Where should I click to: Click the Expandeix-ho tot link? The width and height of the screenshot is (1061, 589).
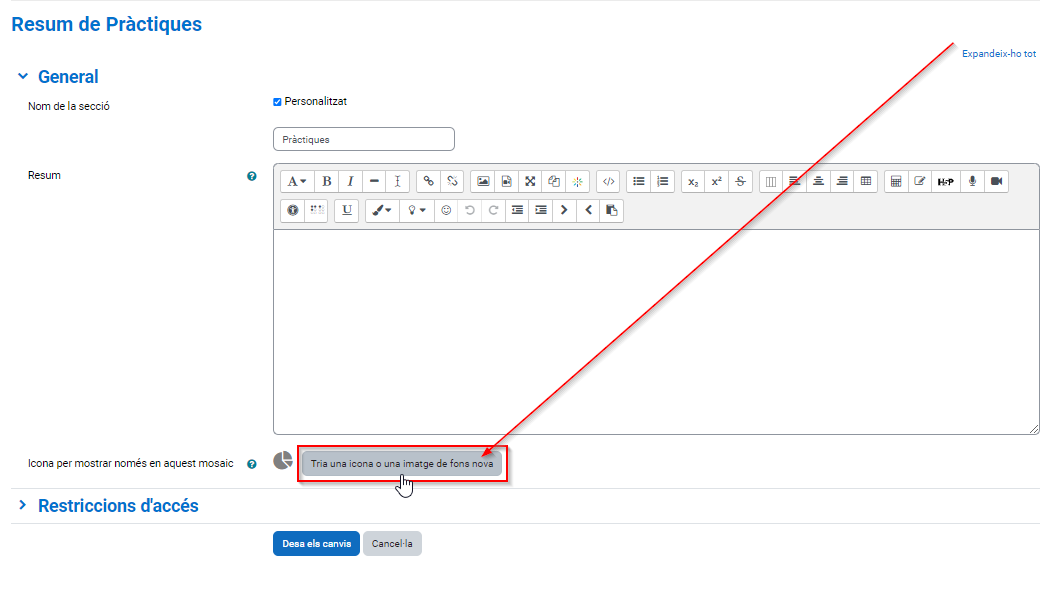998,54
